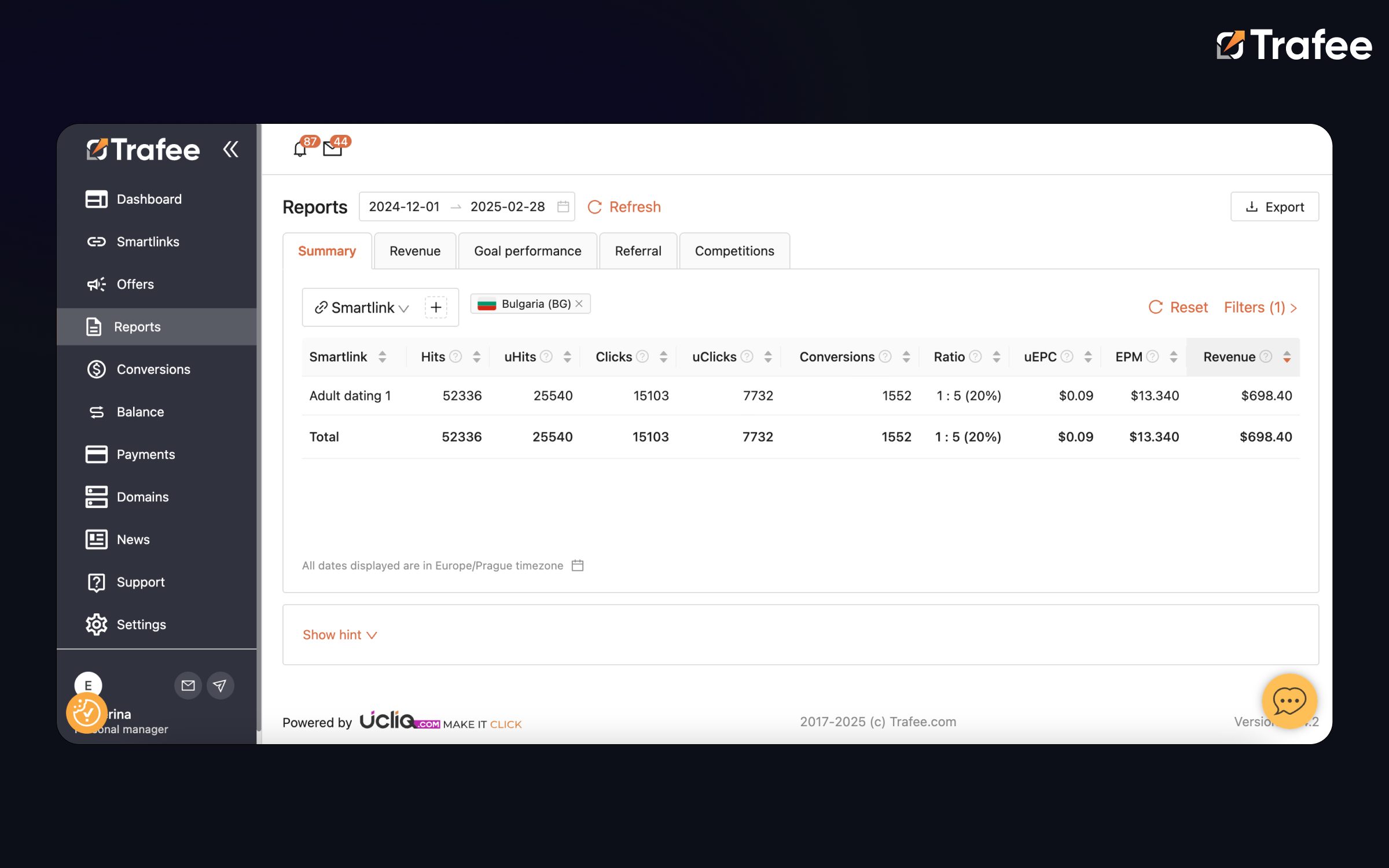Image resolution: width=1389 pixels, height=868 pixels.
Task: Open the date range calendar icon
Action: click(563, 207)
